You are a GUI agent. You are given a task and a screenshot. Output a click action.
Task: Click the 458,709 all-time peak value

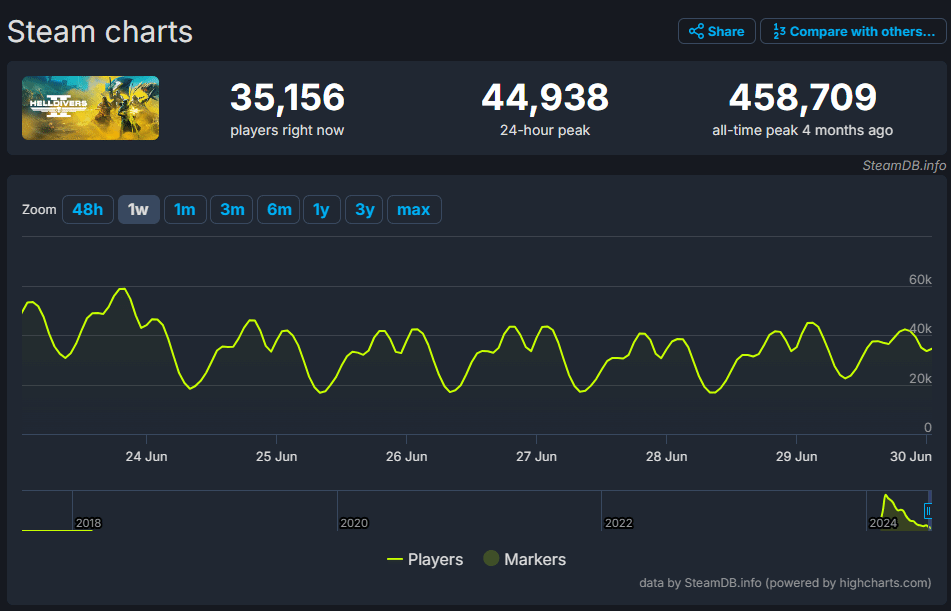(x=802, y=97)
